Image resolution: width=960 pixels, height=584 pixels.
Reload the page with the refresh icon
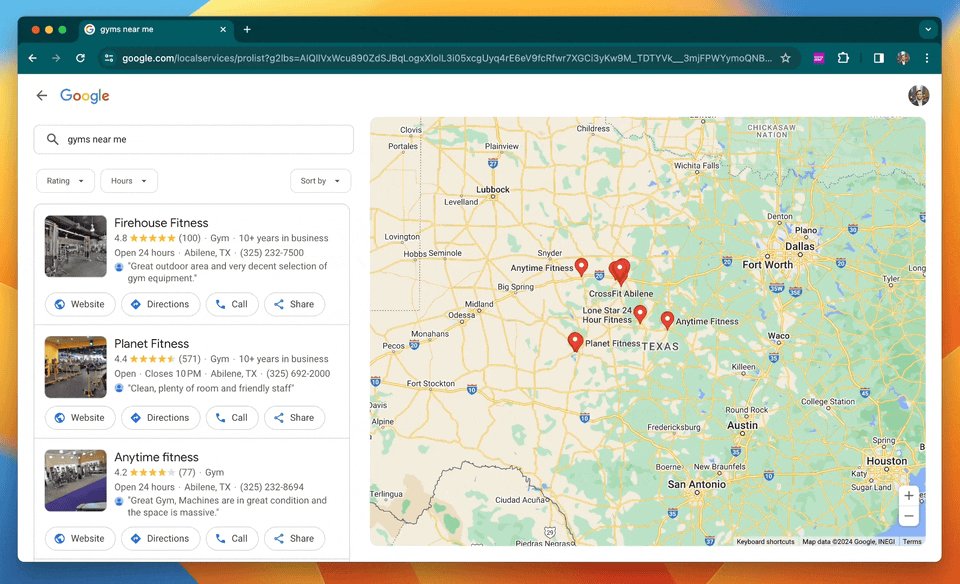point(80,58)
